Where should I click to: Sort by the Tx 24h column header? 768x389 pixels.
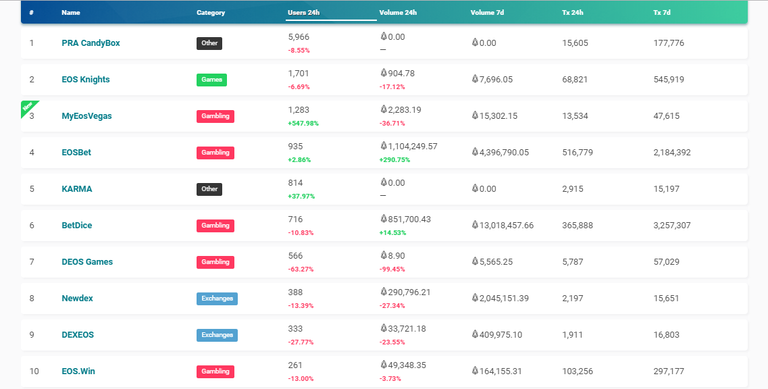573,13
